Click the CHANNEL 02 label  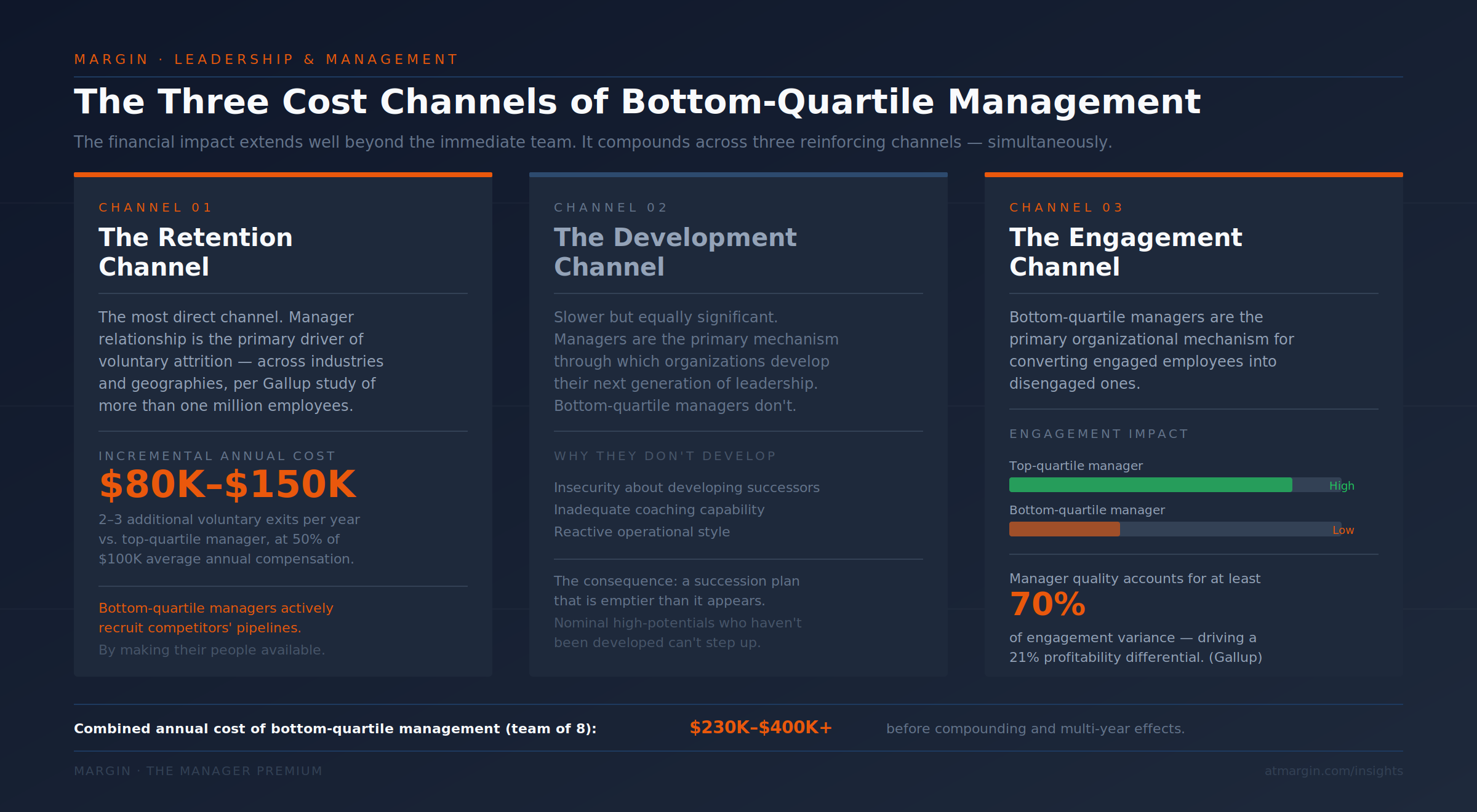point(610,207)
